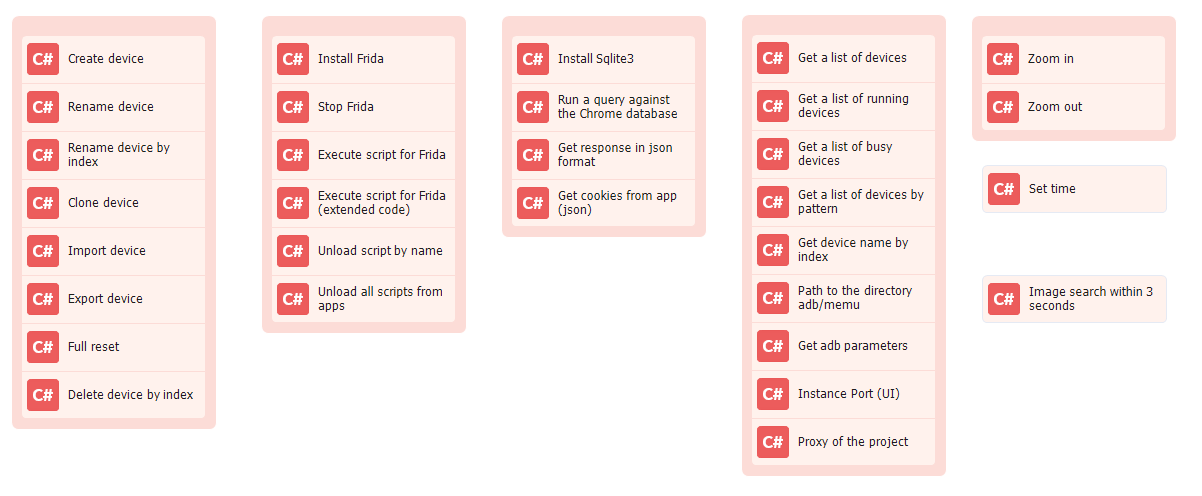Select Delete device by index

(x=114, y=395)
